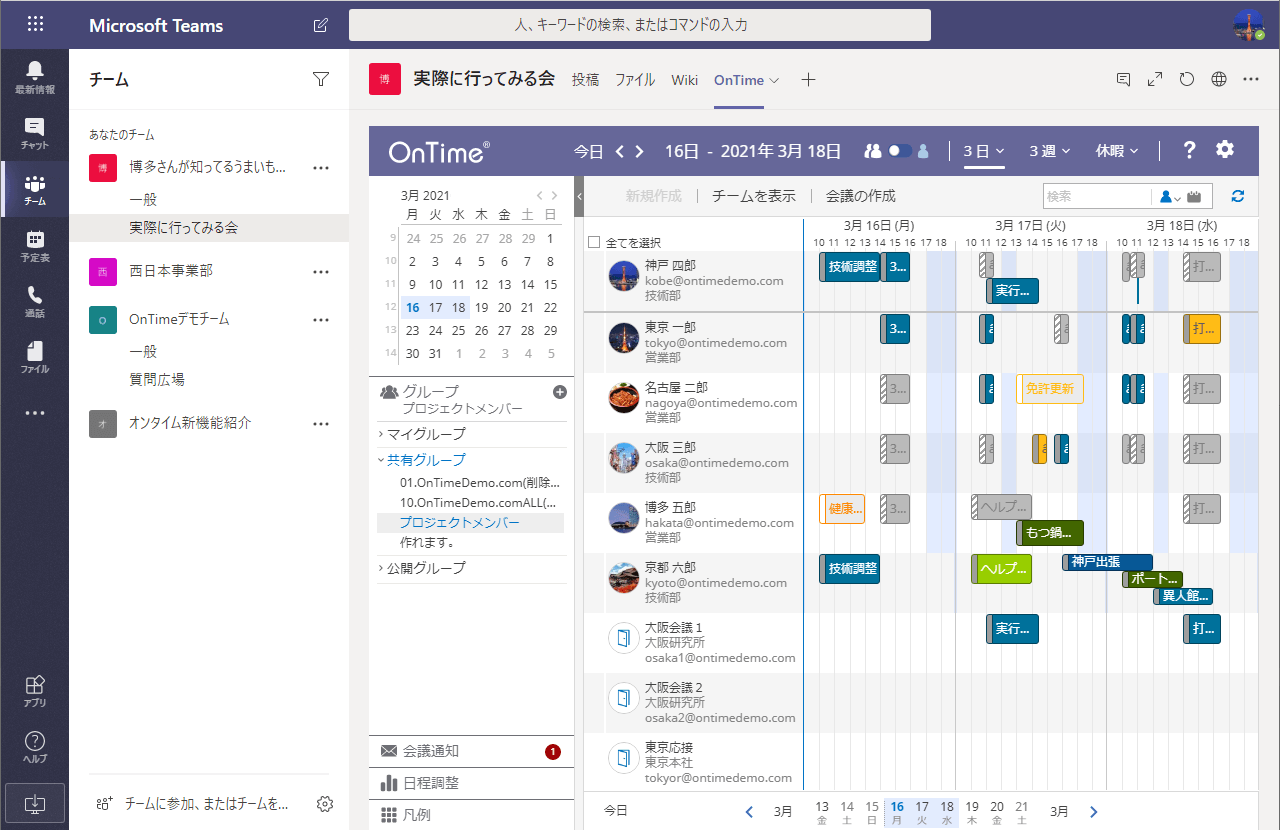Open the Teams filter icon
The width and height of the screenshot is (1280, 830).
point(320,80)
